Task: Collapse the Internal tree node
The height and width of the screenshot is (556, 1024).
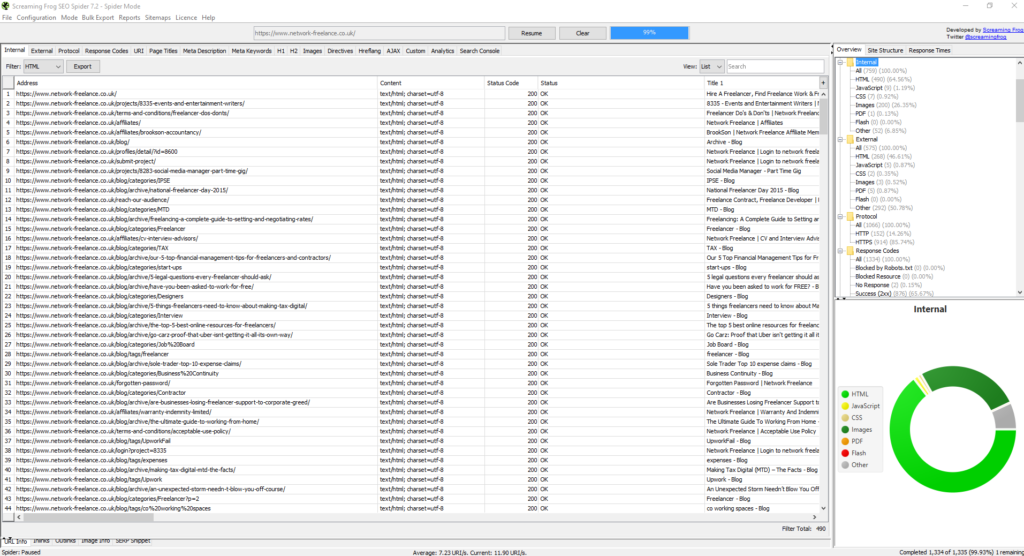Action: coord(840,62)
